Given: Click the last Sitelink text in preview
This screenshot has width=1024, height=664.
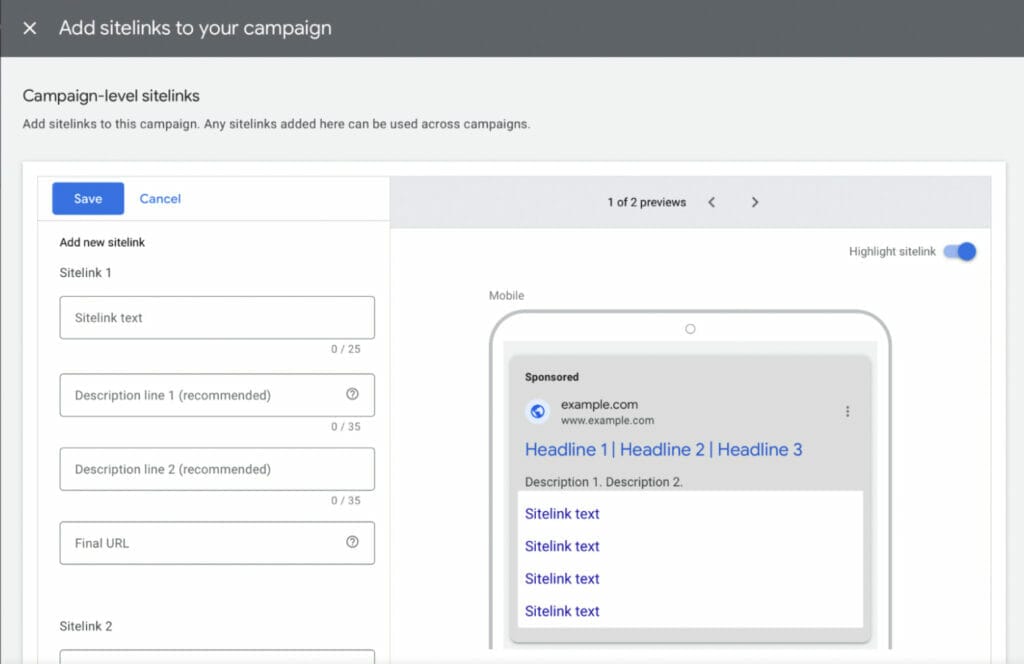Looking at the screenshot, I should click(x=562, y=611).
